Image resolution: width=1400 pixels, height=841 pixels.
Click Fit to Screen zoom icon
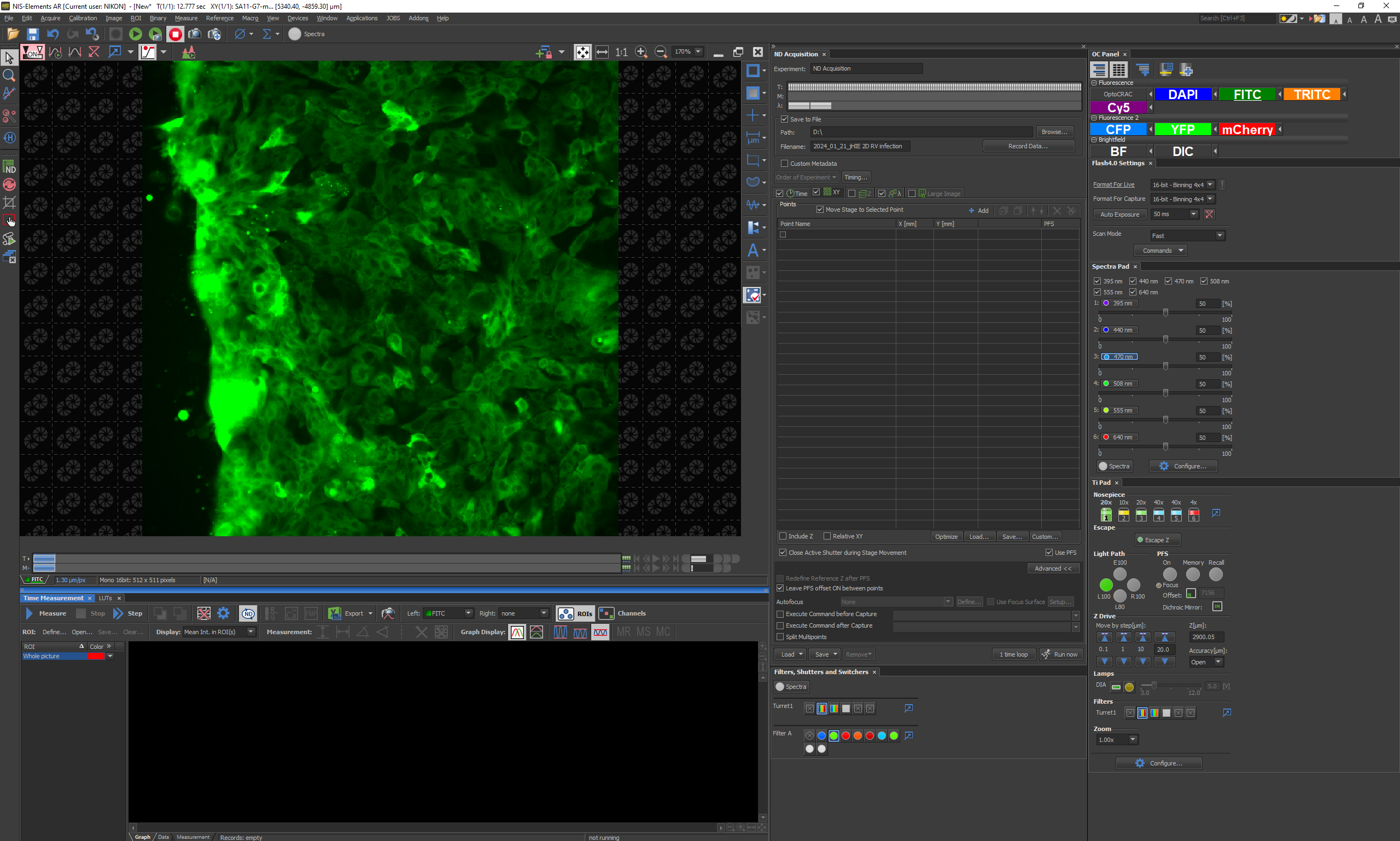(582, 52)
